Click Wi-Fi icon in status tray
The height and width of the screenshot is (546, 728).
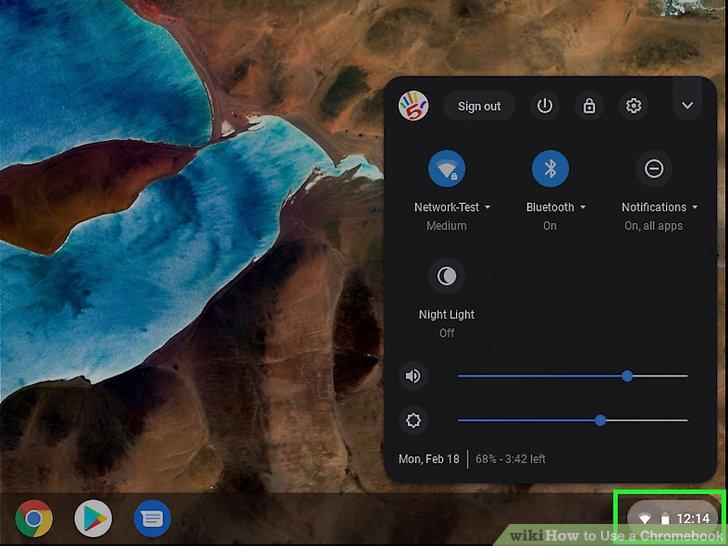click(644, 519)
